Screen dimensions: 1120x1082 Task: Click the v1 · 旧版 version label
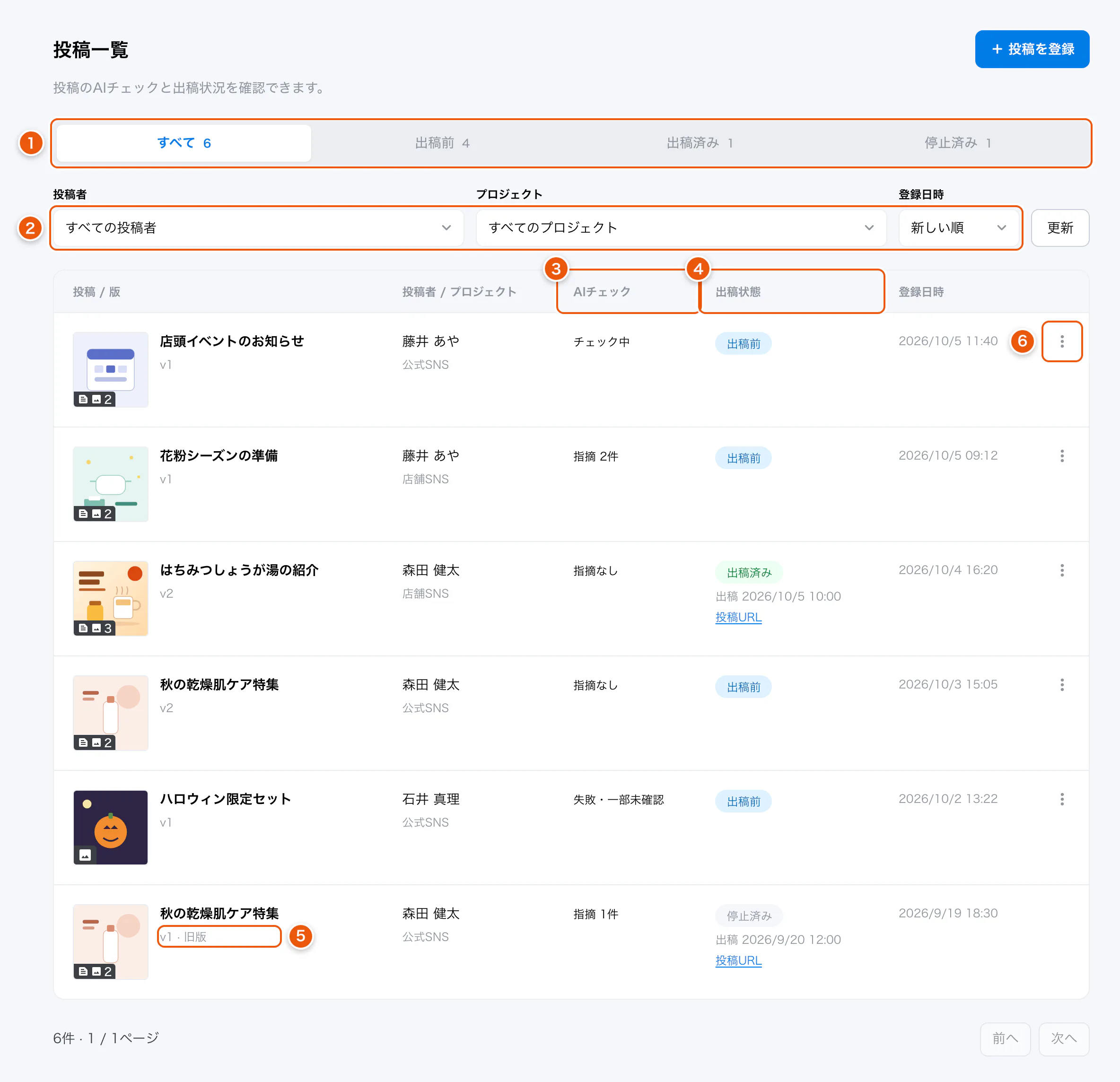tap(184, 936)
